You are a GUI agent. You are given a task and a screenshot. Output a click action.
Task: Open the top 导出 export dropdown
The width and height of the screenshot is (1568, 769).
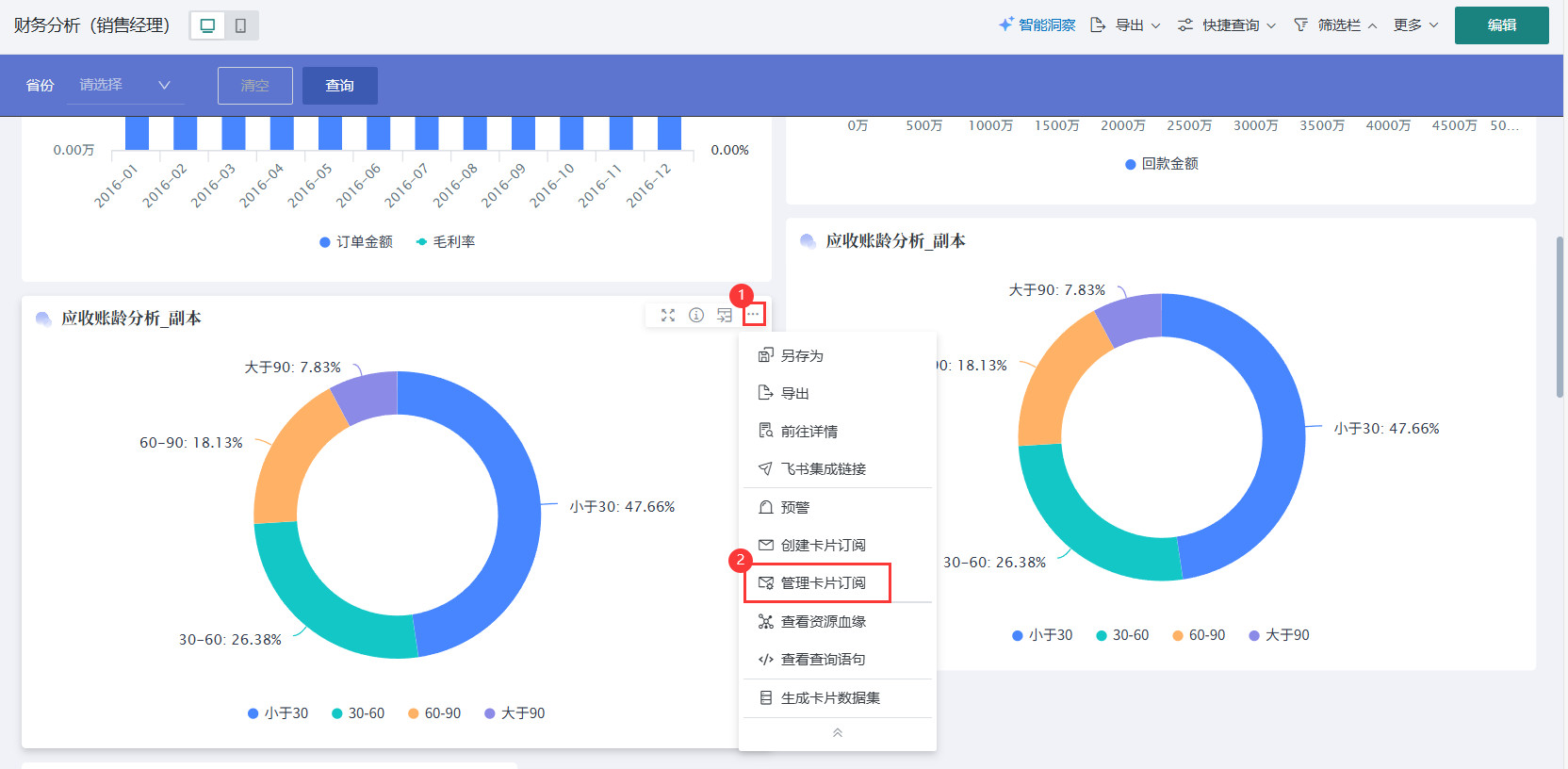pyautogui.click(x=1125, y=25)
